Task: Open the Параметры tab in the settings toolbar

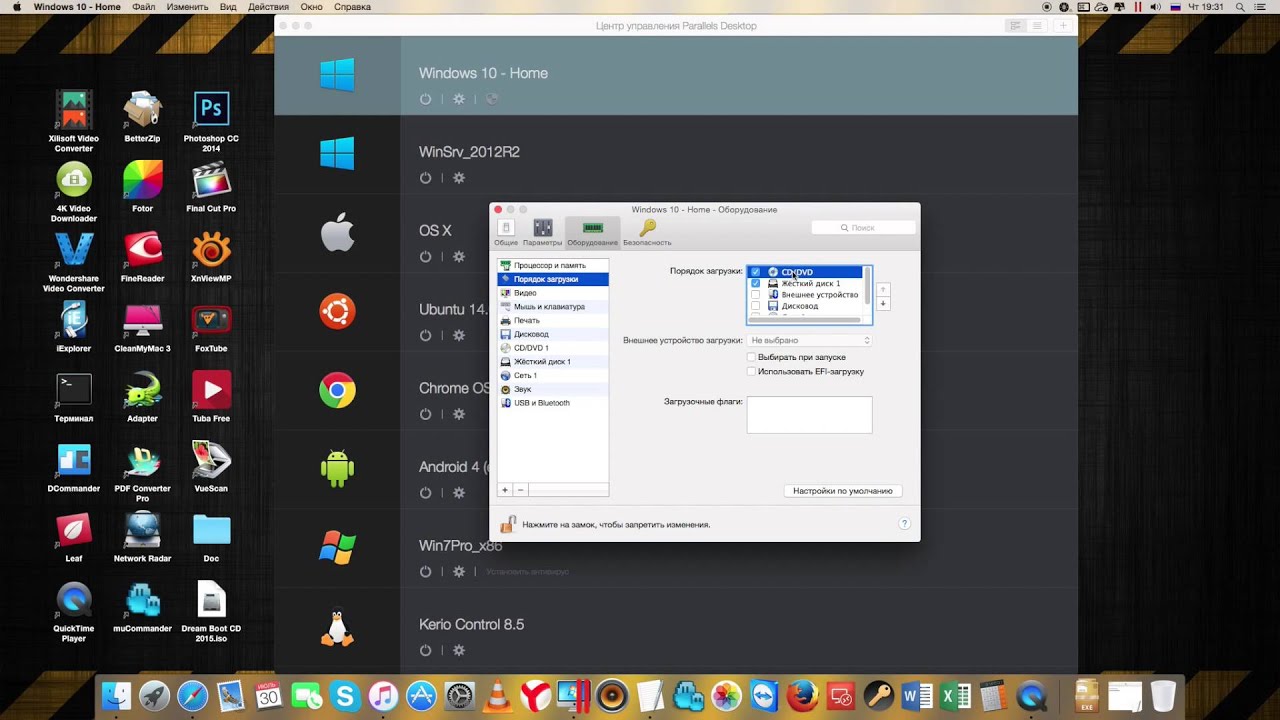Action: click(x=542, y=233)
